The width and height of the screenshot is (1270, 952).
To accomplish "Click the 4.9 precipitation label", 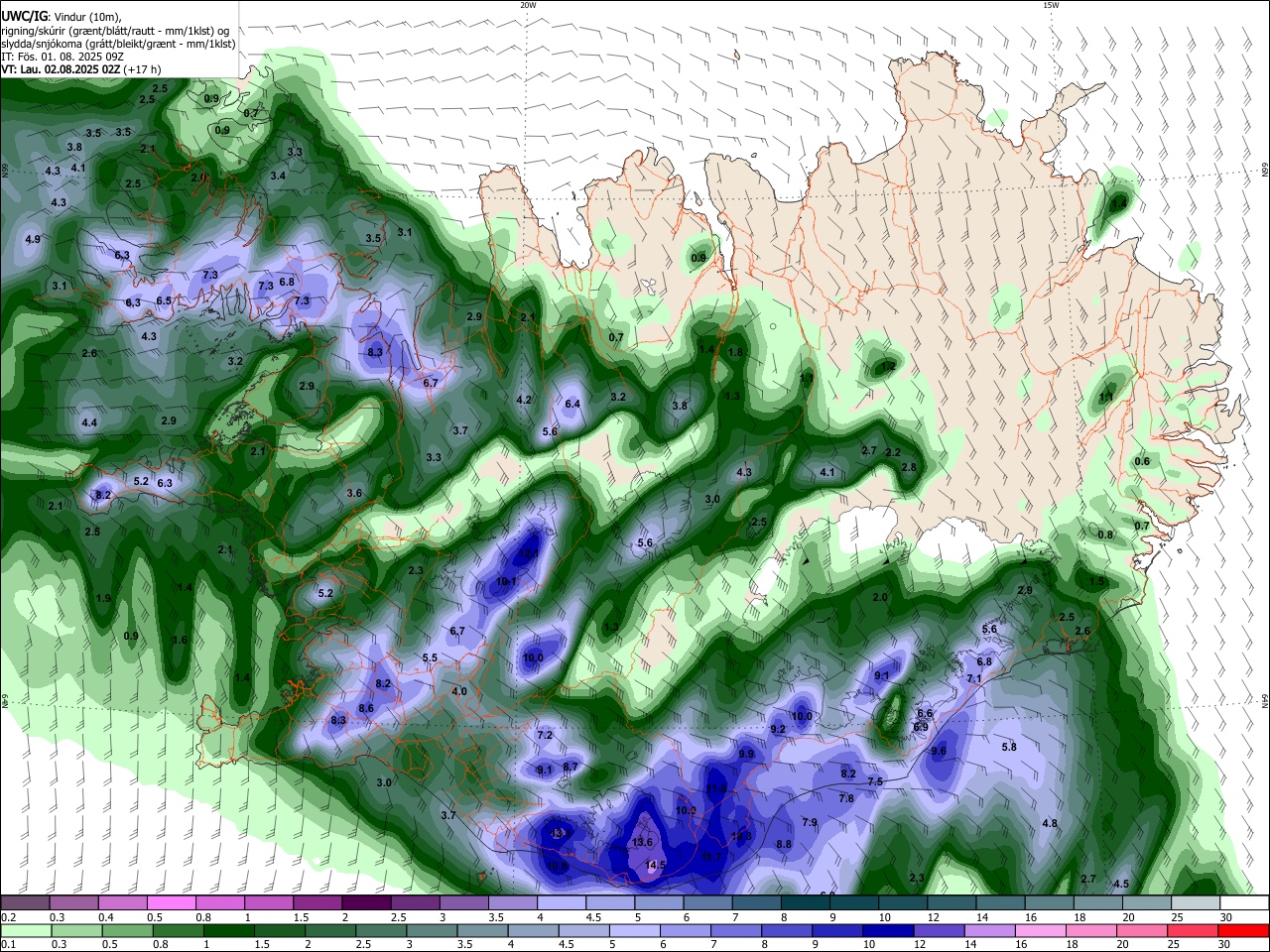I will coord(33,239).
